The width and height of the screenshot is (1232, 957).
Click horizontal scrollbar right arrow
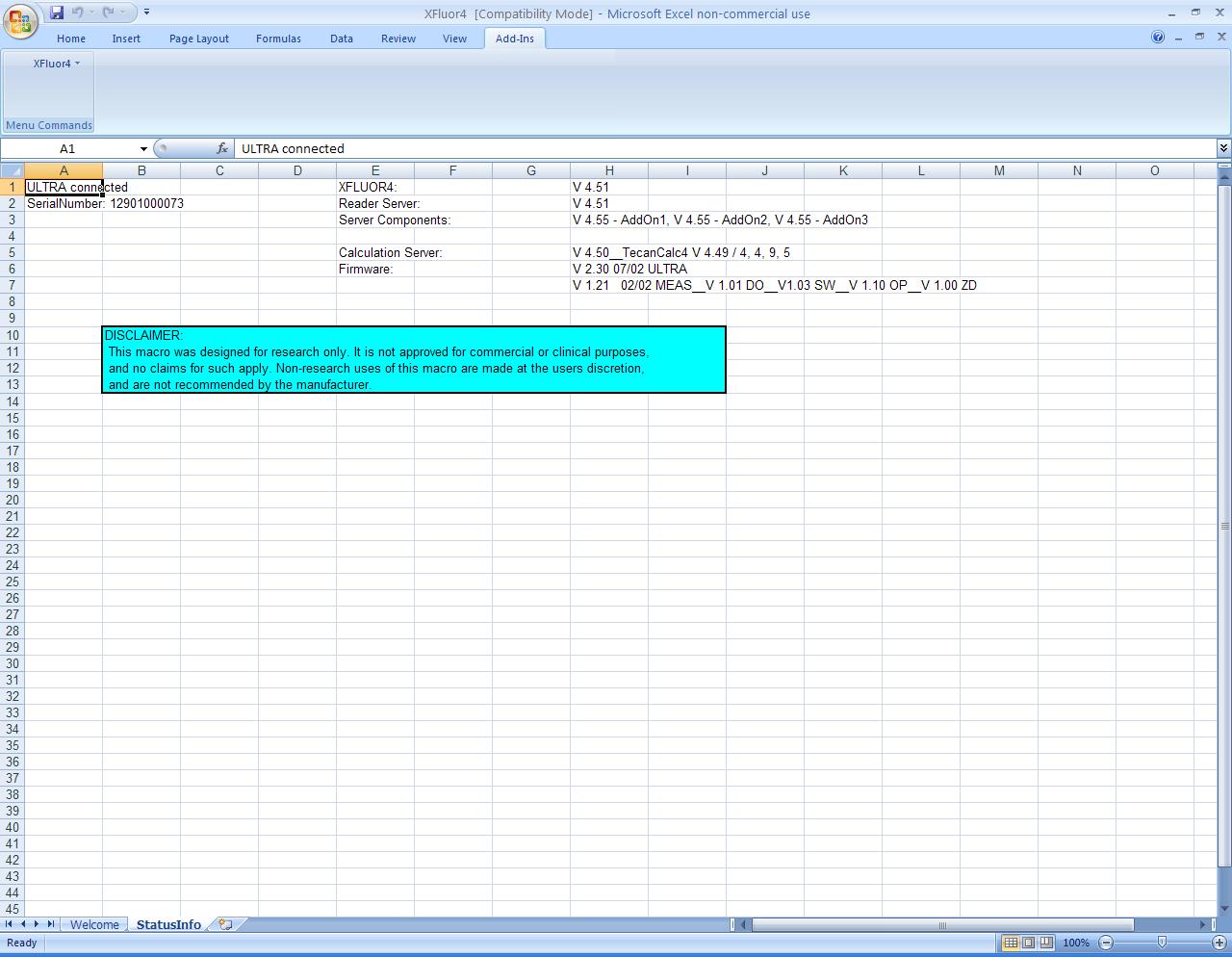pyautogui.click(x=1202, y=924)
